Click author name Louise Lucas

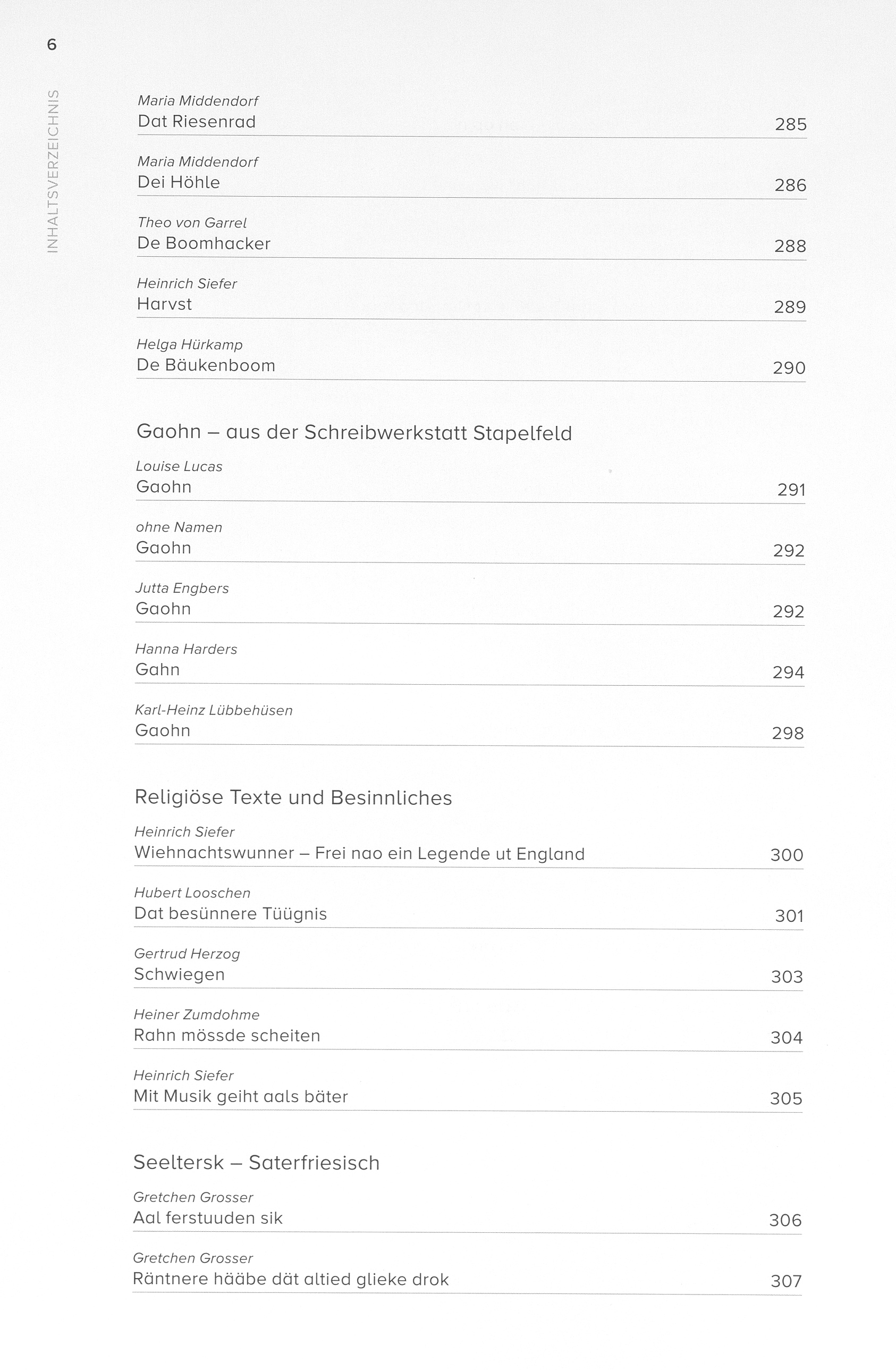click(x=179, y=466)
